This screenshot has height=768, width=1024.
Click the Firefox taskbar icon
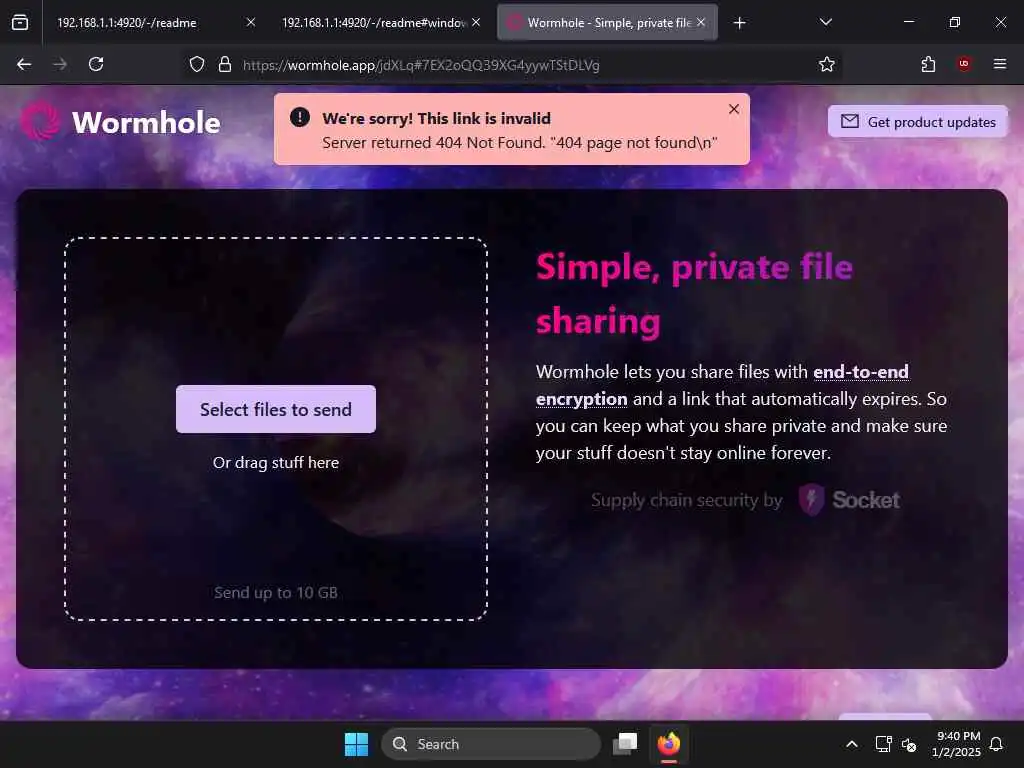pyautogui.click(x=669, y=744)
